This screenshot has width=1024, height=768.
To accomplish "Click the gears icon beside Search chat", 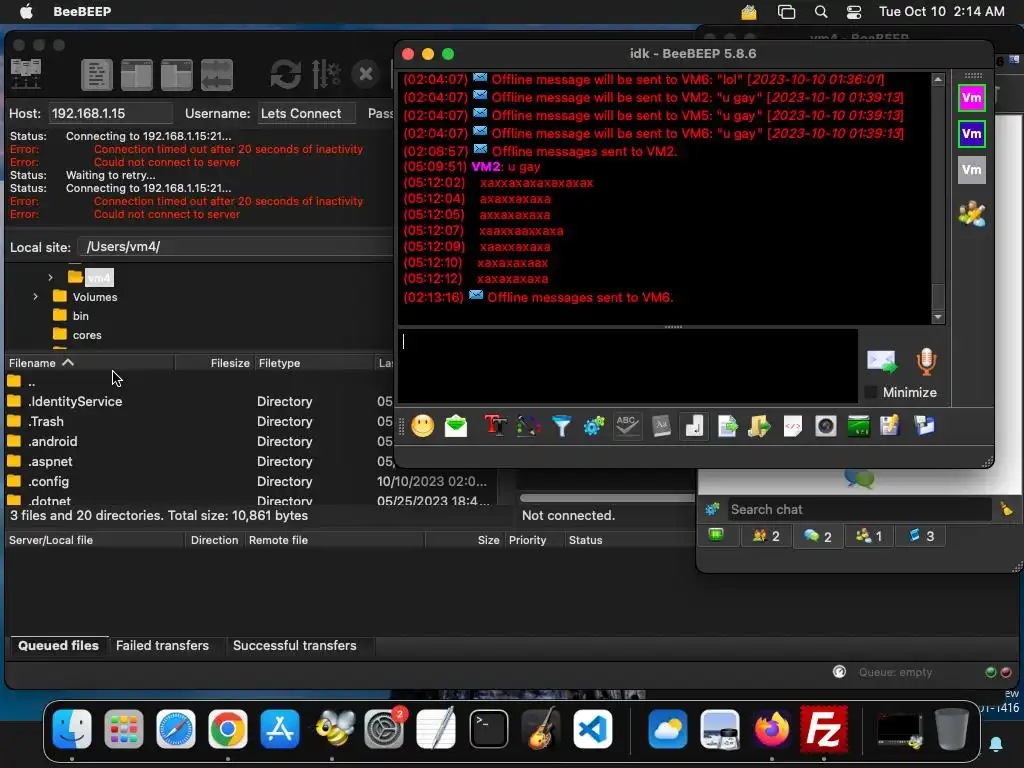I will [712, 509].
